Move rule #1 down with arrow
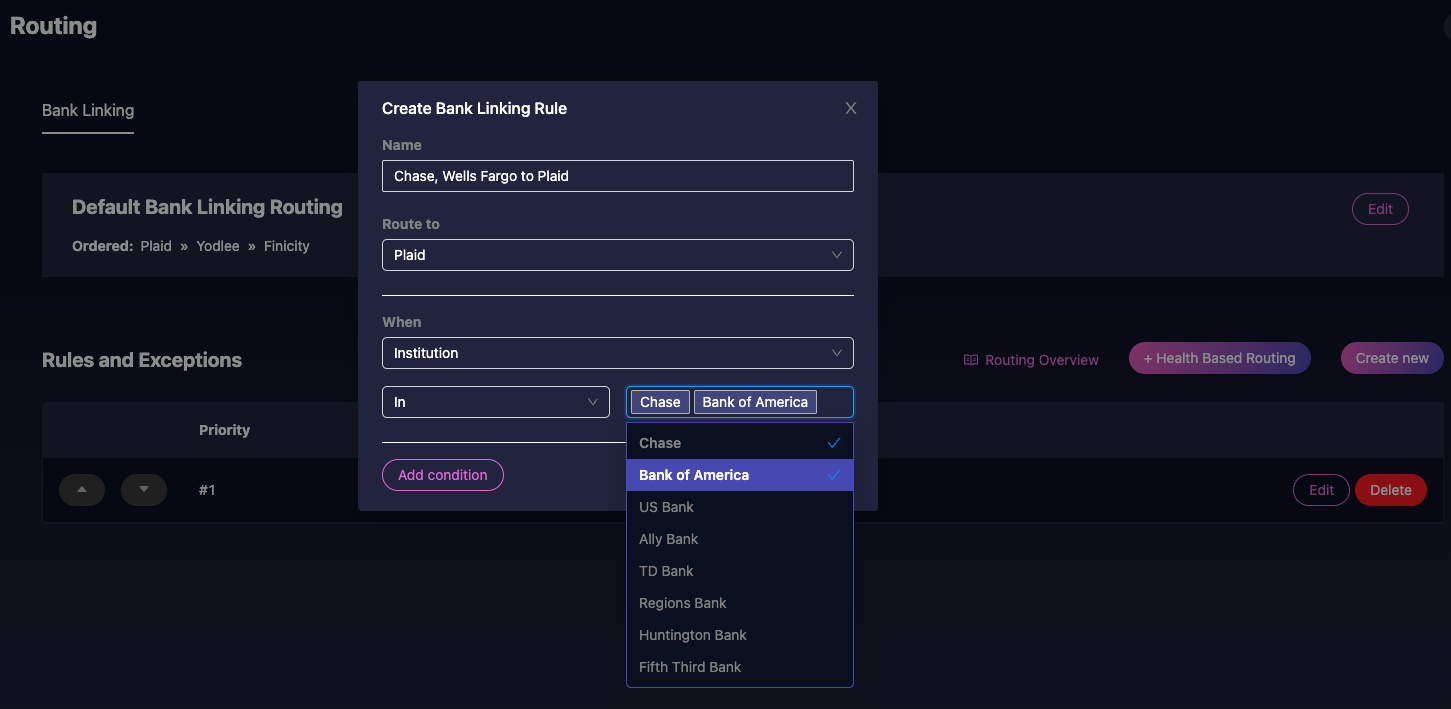1451x709 pixels. click(144, 490)
